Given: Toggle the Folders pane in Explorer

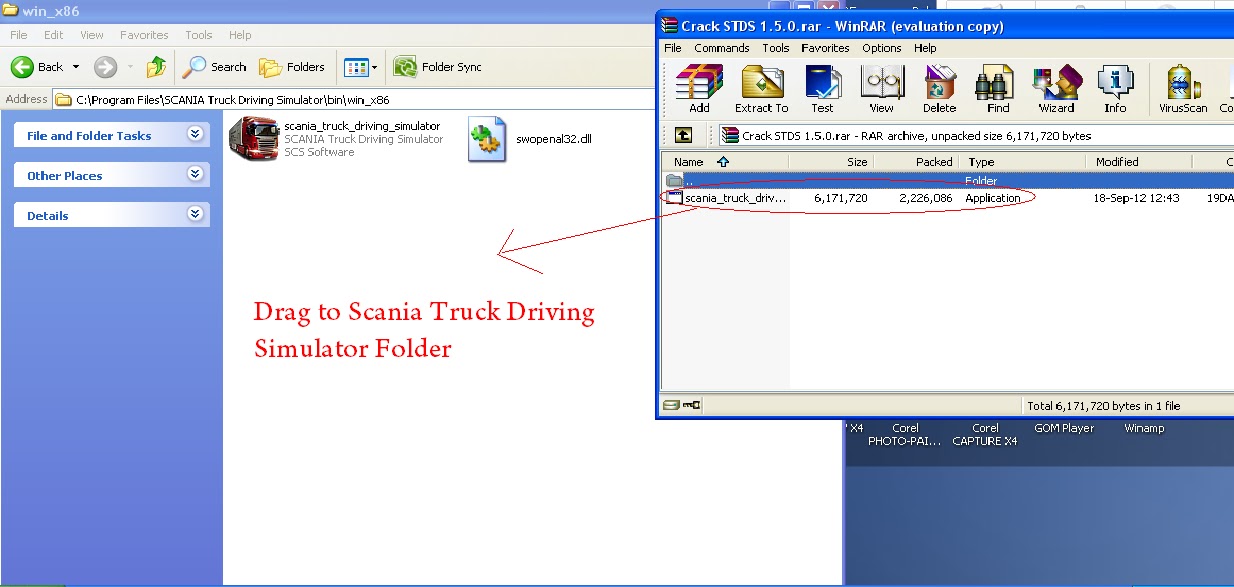Looking at the screenshot, I should 292,67.
